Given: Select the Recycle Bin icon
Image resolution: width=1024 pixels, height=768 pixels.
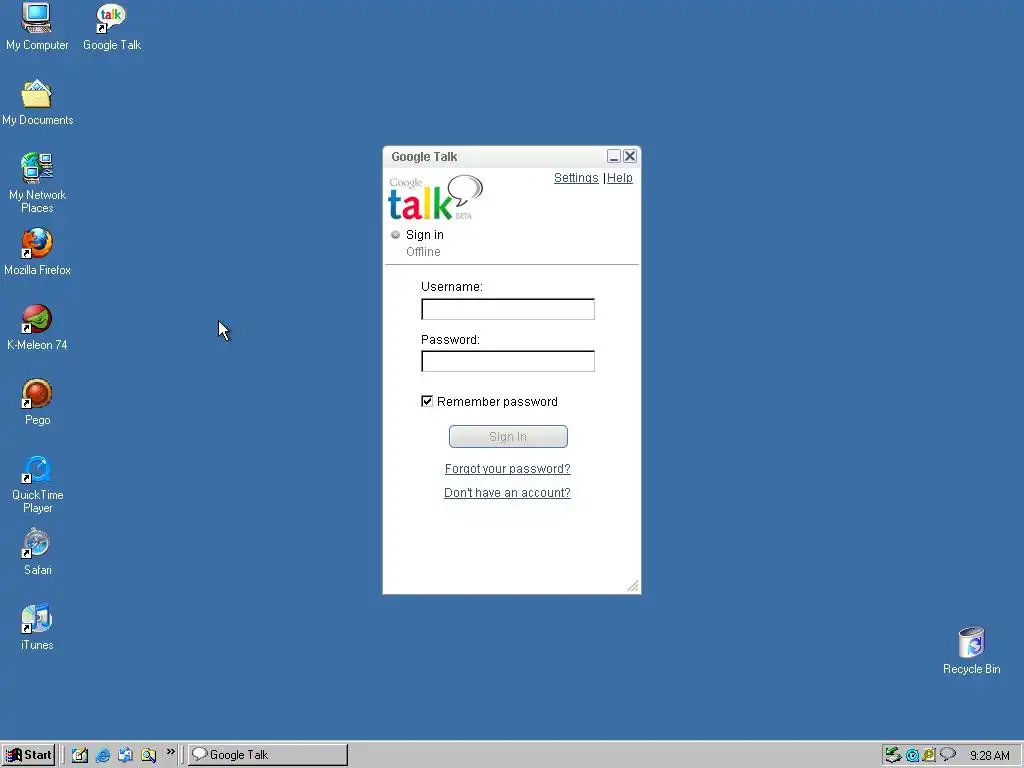Looking at the screenshot, I should pyautogui.click(x=971, y=650).
